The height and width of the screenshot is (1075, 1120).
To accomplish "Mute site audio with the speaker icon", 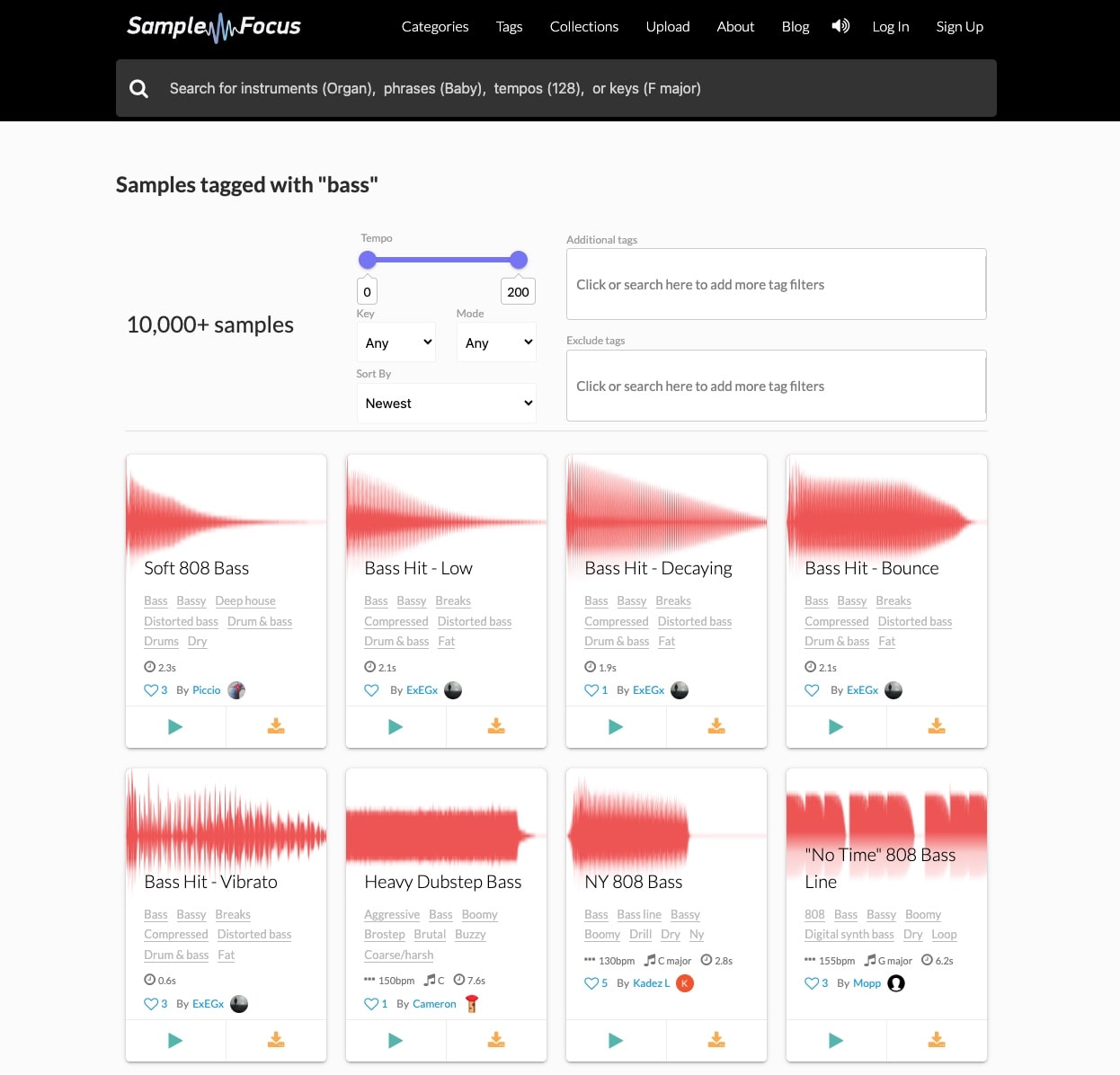I will coord(840,26).
